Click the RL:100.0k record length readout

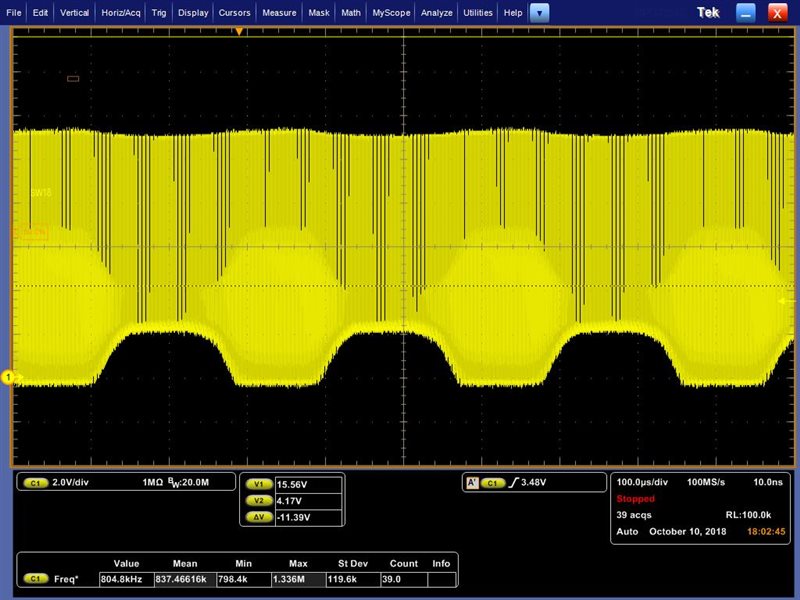pos(748,515)
